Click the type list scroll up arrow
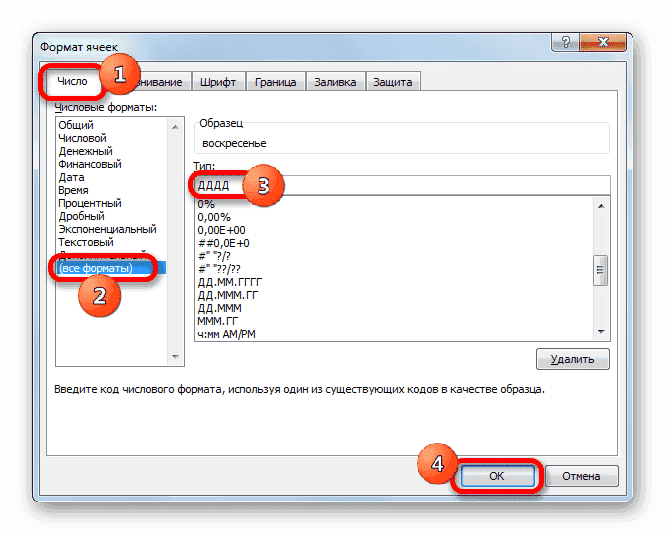The width and height of the screenshot is (666, 535). [x=601, y=206]
